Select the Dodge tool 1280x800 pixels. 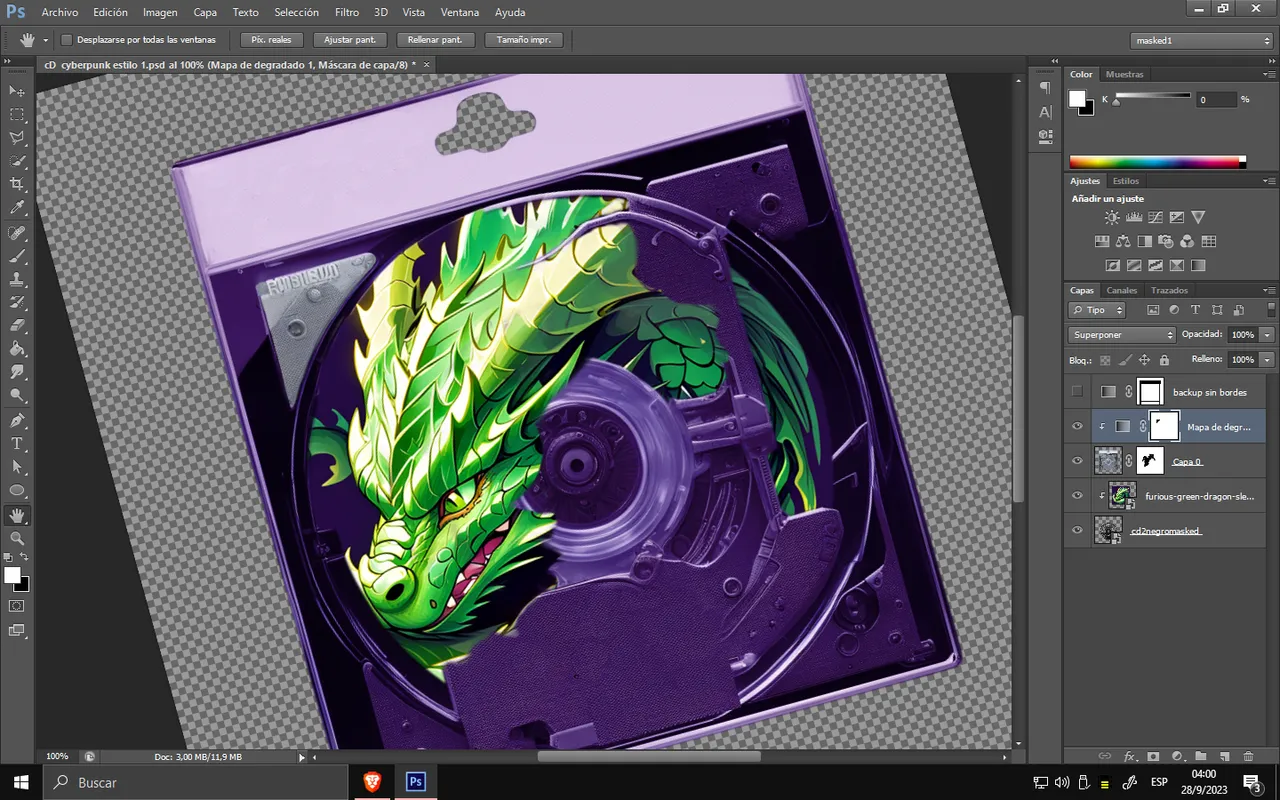point(17,395)
